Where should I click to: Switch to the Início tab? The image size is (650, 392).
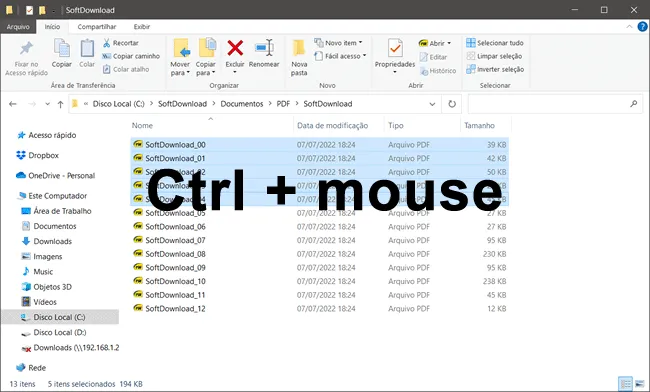point(52,27)
